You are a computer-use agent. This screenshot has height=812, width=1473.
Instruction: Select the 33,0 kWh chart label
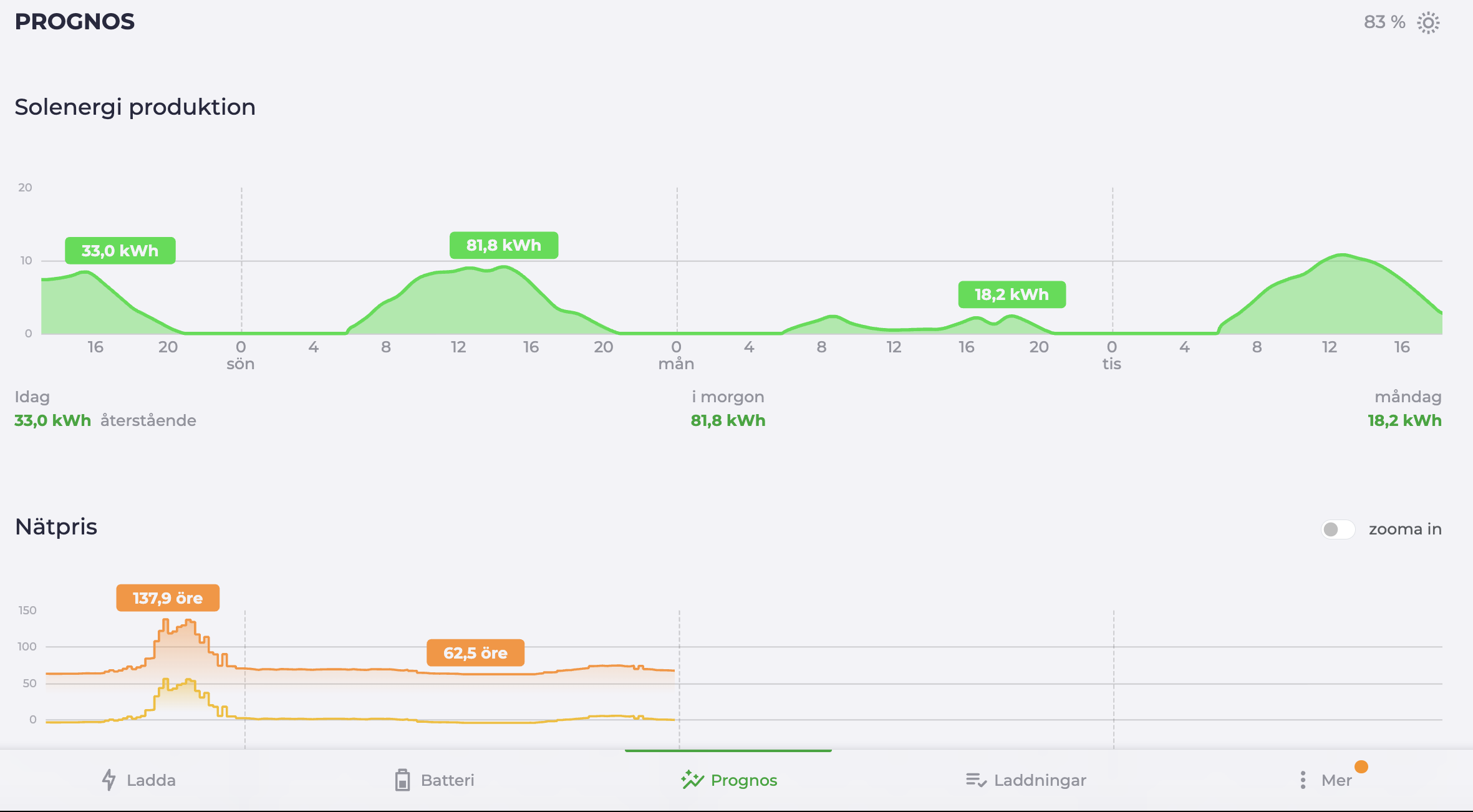120,251
